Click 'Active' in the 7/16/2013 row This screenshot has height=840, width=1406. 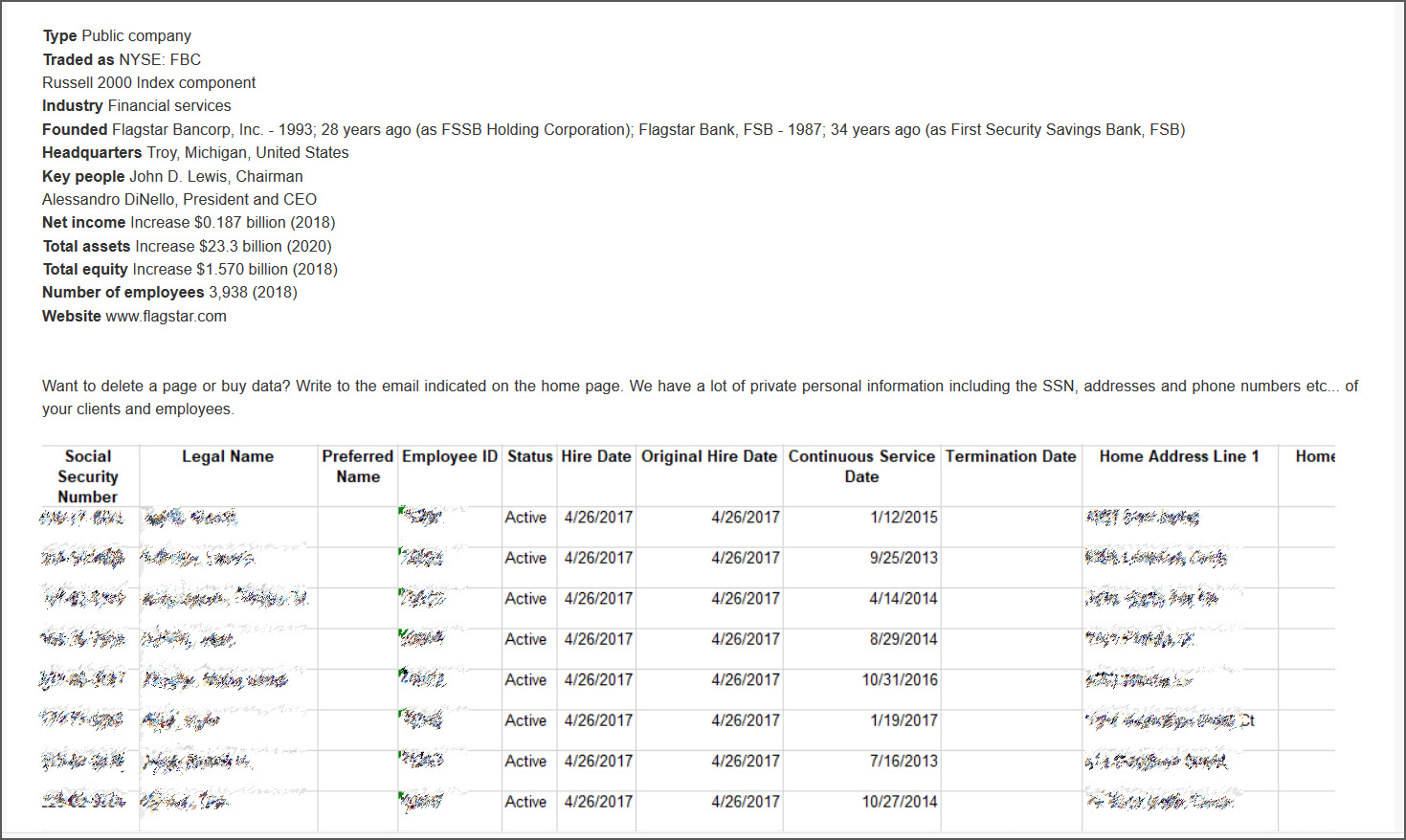(525, 762)
